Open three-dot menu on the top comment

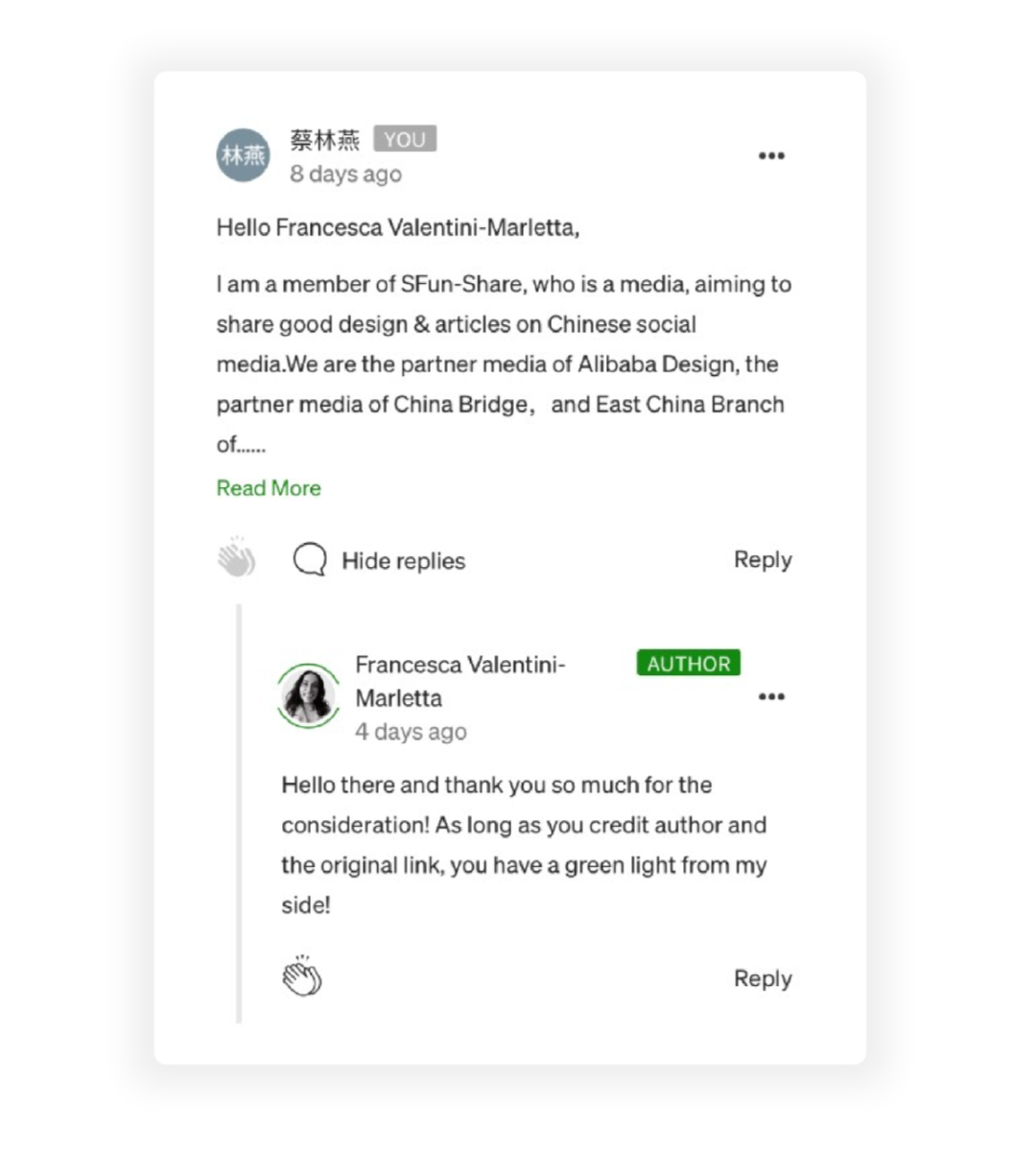pyautogui.click(x=771, y=155)
